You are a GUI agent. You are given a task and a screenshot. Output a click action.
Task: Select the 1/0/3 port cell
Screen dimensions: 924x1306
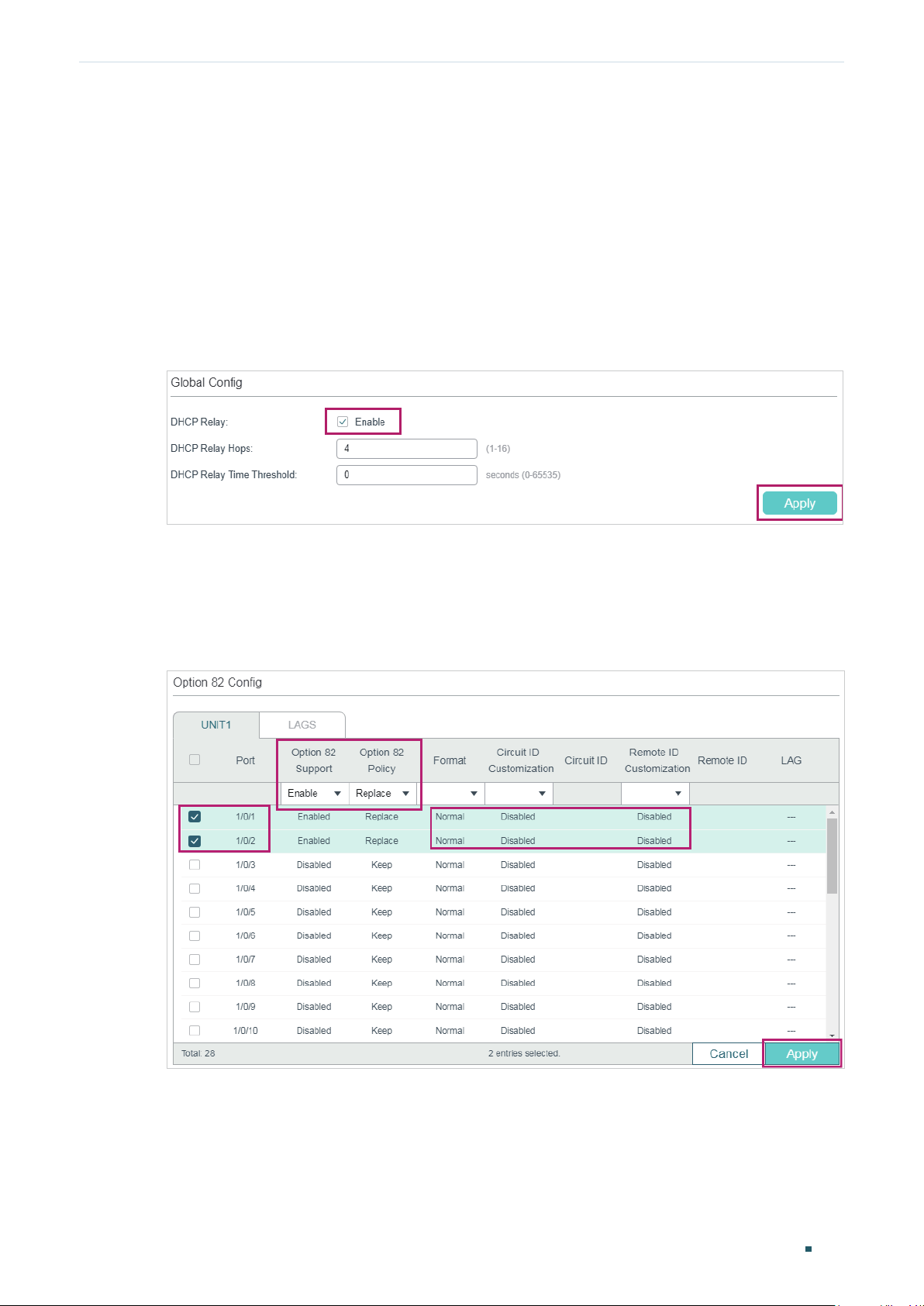(246, 865)
